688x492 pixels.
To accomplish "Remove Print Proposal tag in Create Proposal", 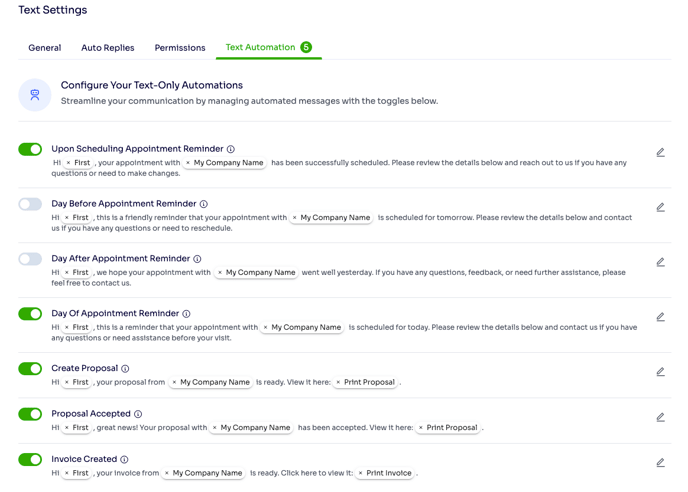I will tap(338, 382).
